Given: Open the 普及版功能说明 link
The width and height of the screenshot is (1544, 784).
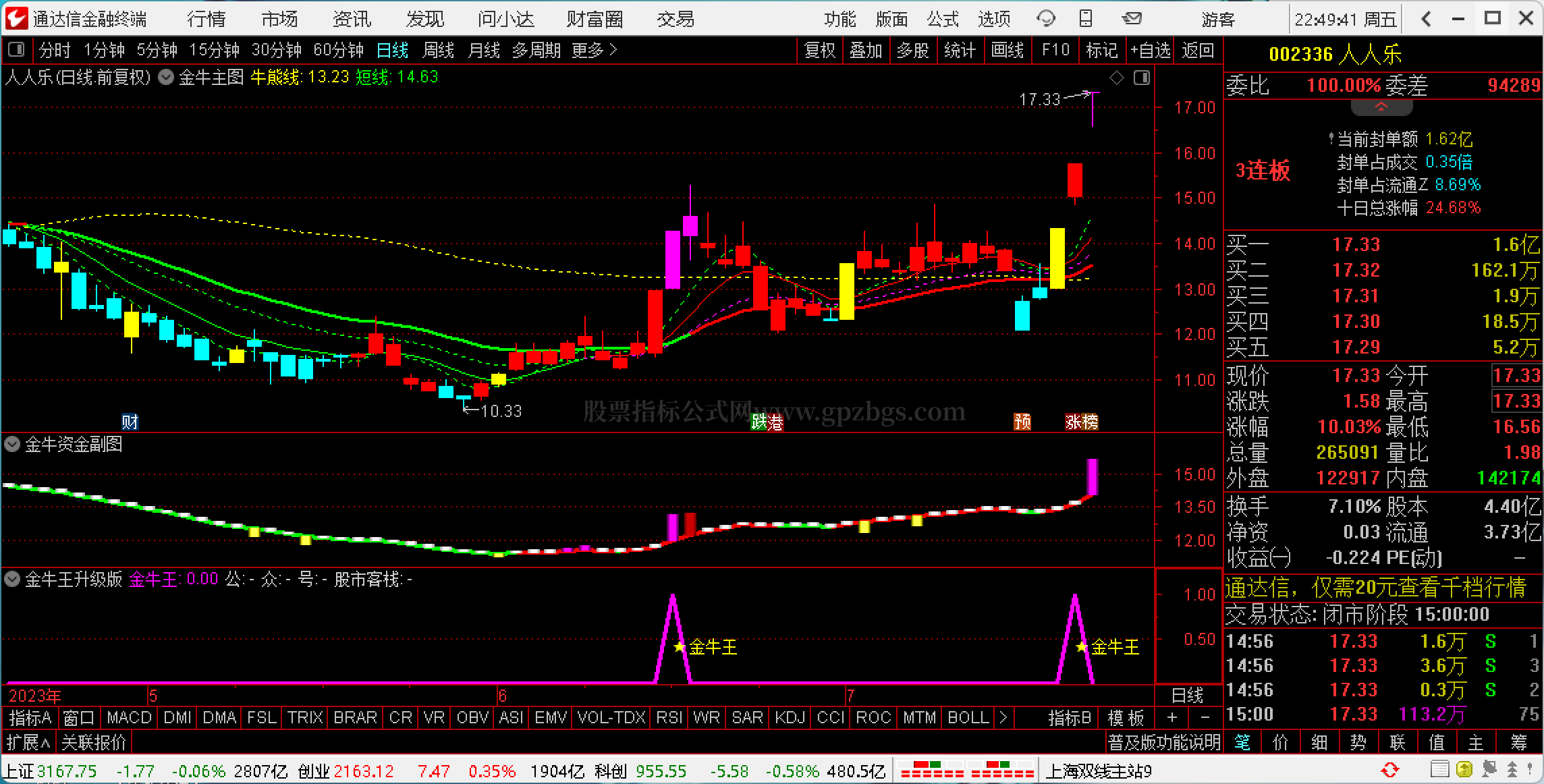Looking at the screenshot, I should click(1164, 743).
